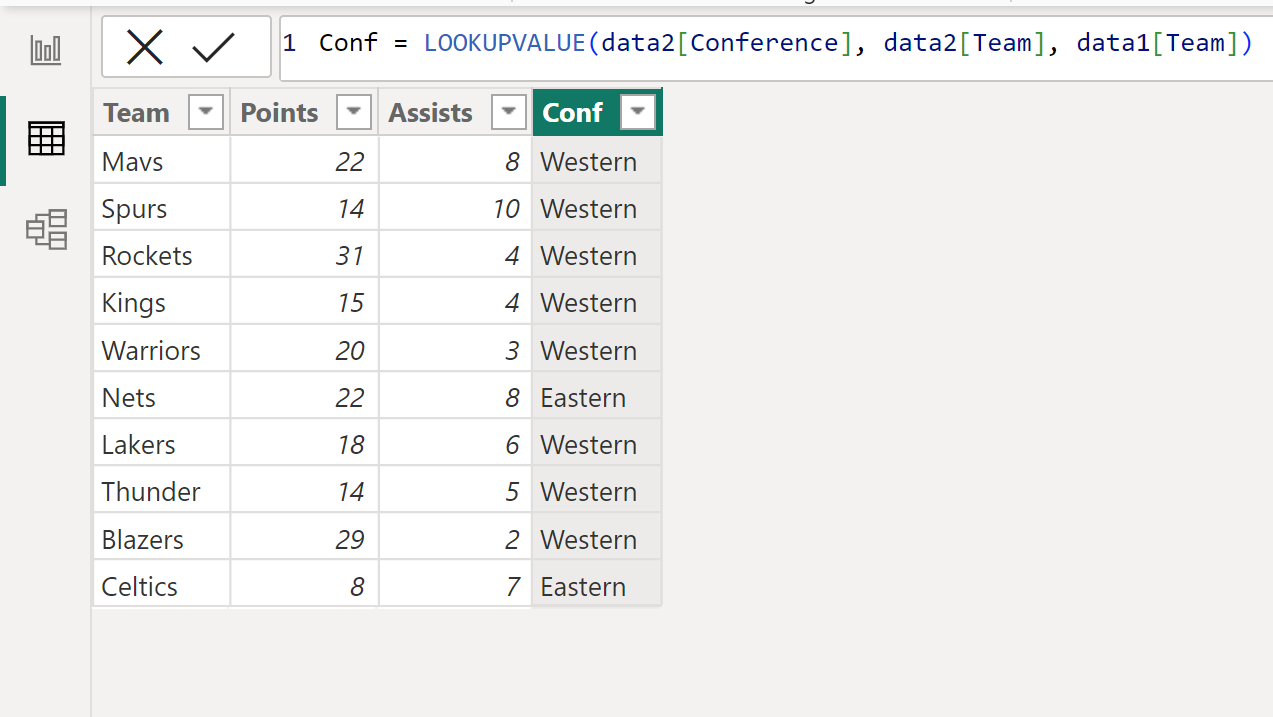This screenshot has width=1273, height=717.
Task: Select the Celtics team cell
Action: tap(162, 587)
